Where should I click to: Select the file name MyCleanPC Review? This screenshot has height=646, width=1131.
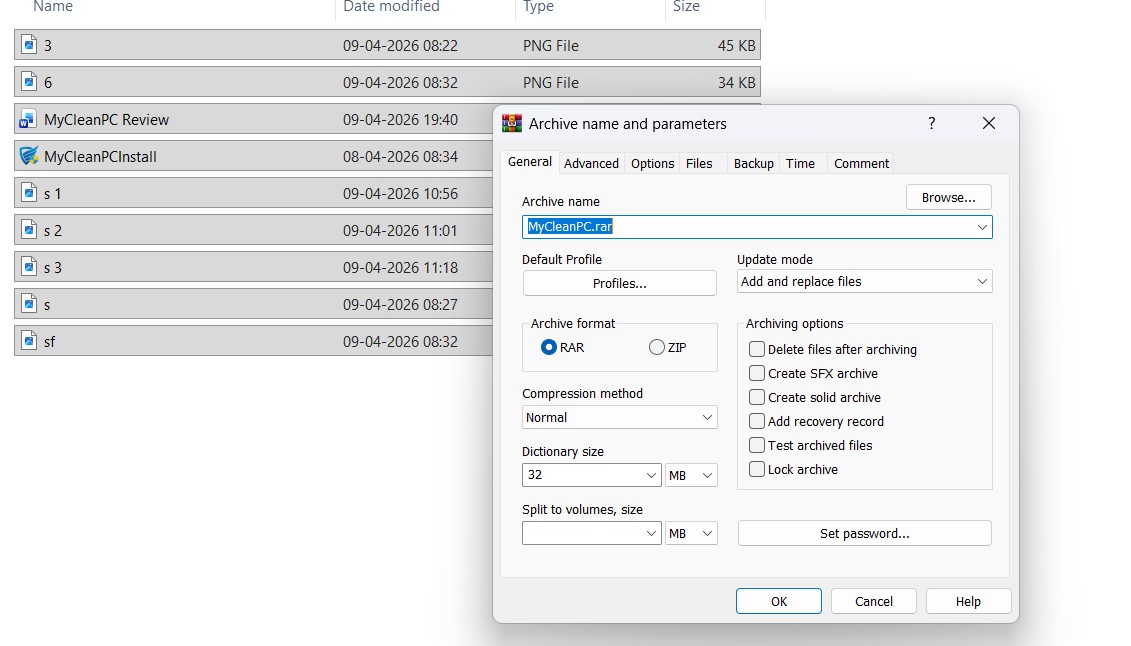(x=106, y=120)
